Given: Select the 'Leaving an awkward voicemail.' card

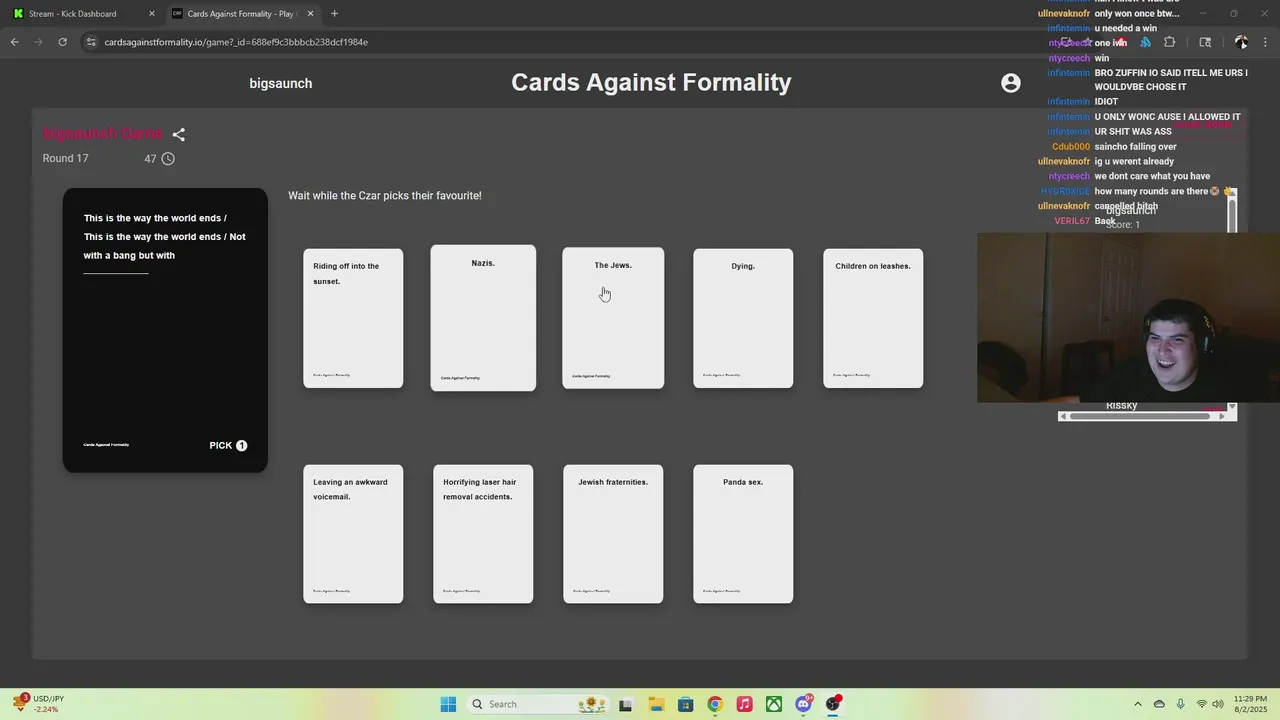Looking at the screenshot, I should 353,534.
